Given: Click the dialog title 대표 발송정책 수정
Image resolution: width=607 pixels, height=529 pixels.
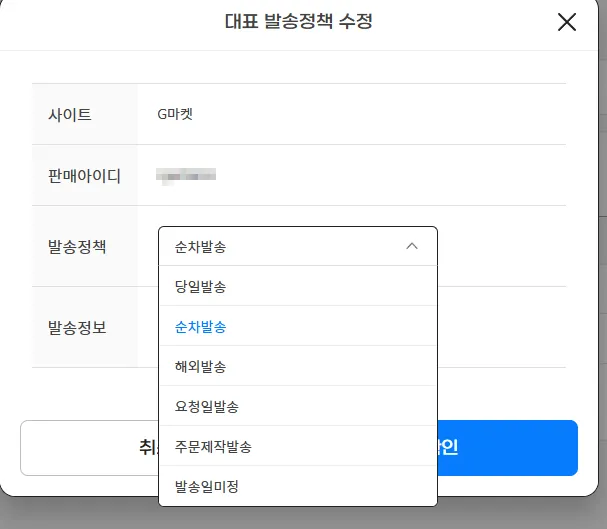Looking at the screenshot, I should 299,21.
